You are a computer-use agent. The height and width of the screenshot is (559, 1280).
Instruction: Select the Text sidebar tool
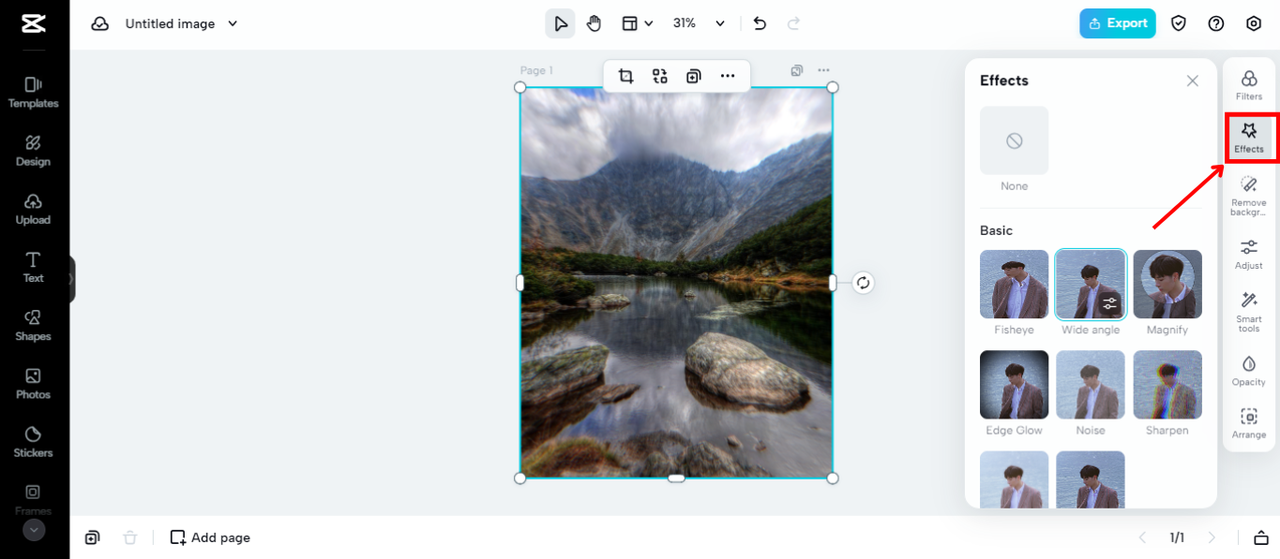pyautogui.click(x=33, y=267)
